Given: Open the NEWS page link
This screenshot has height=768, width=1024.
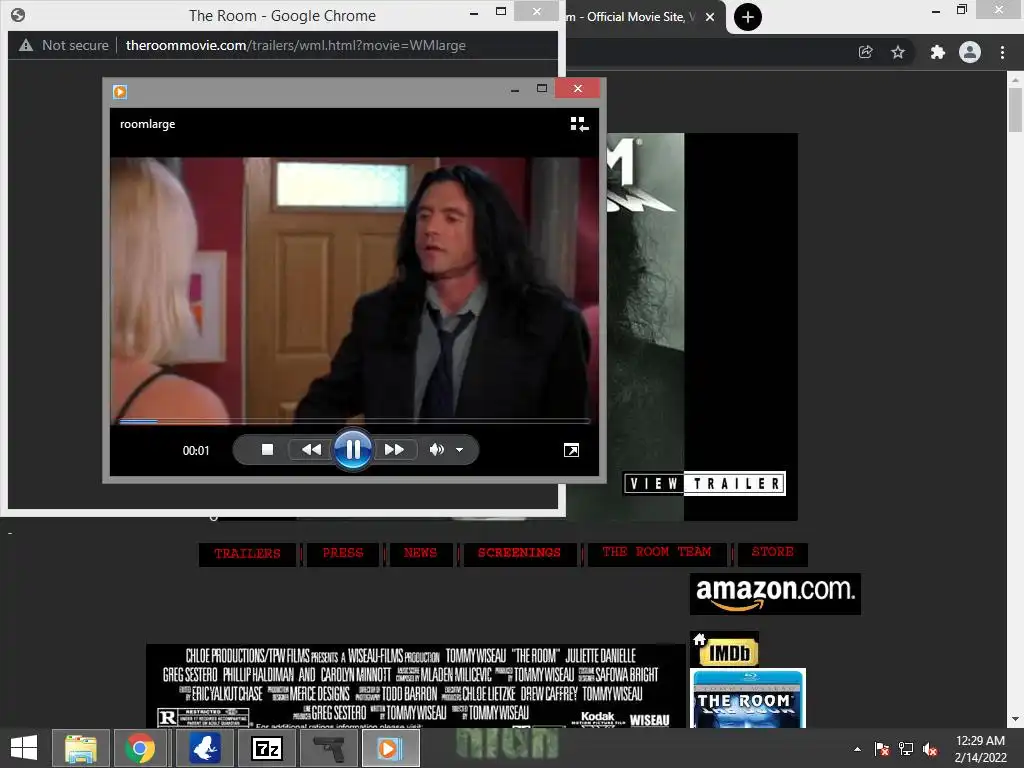Looking at the screenshot, I should click(421, 553).
